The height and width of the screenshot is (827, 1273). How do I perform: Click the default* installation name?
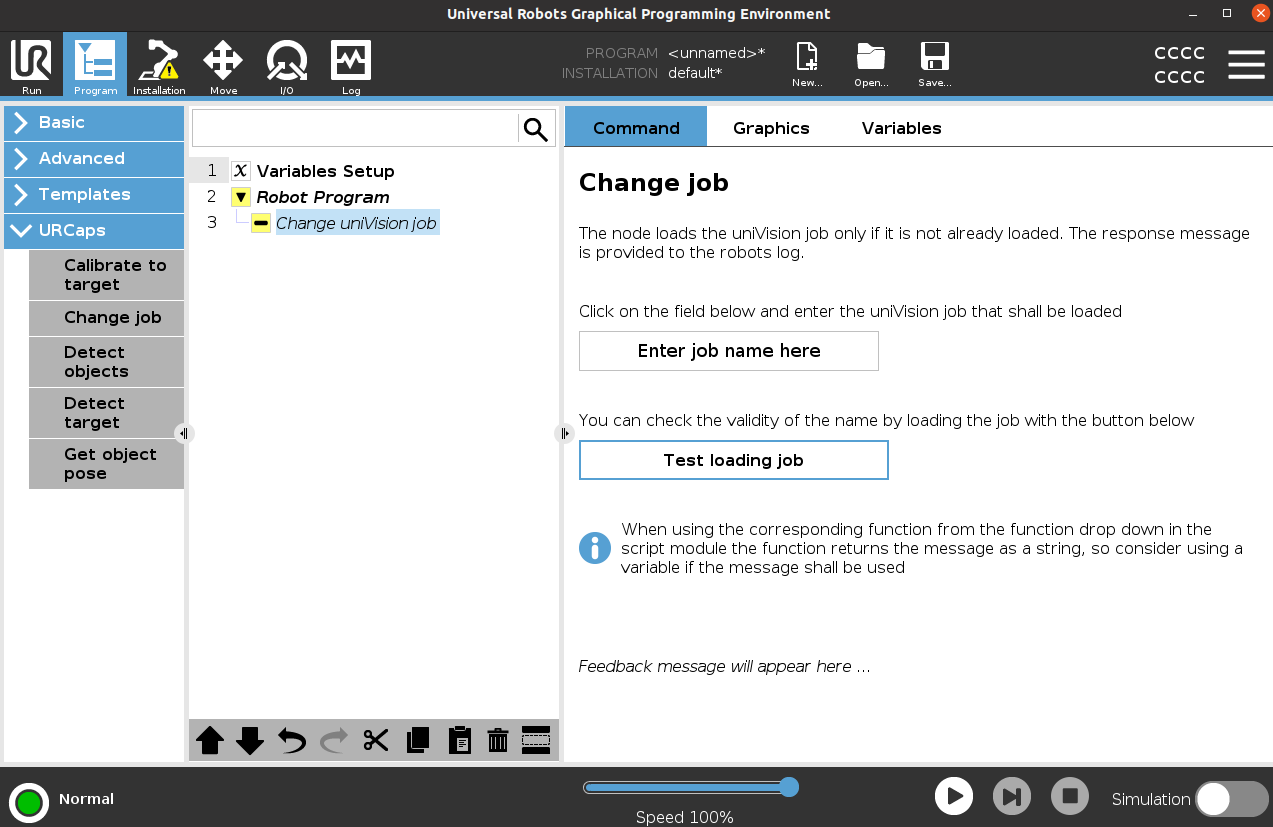point(695,73)
